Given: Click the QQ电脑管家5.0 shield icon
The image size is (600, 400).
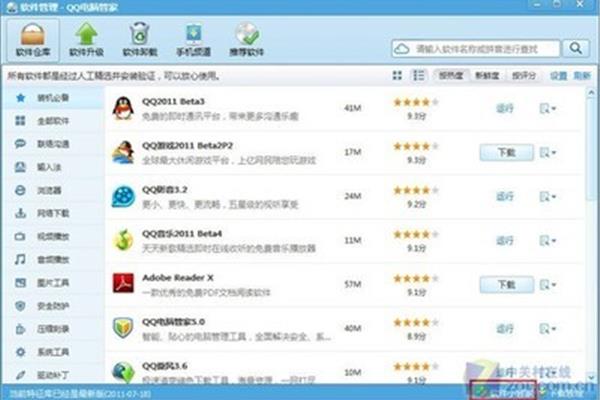Looking at the screenshot, I should (123, 328).
